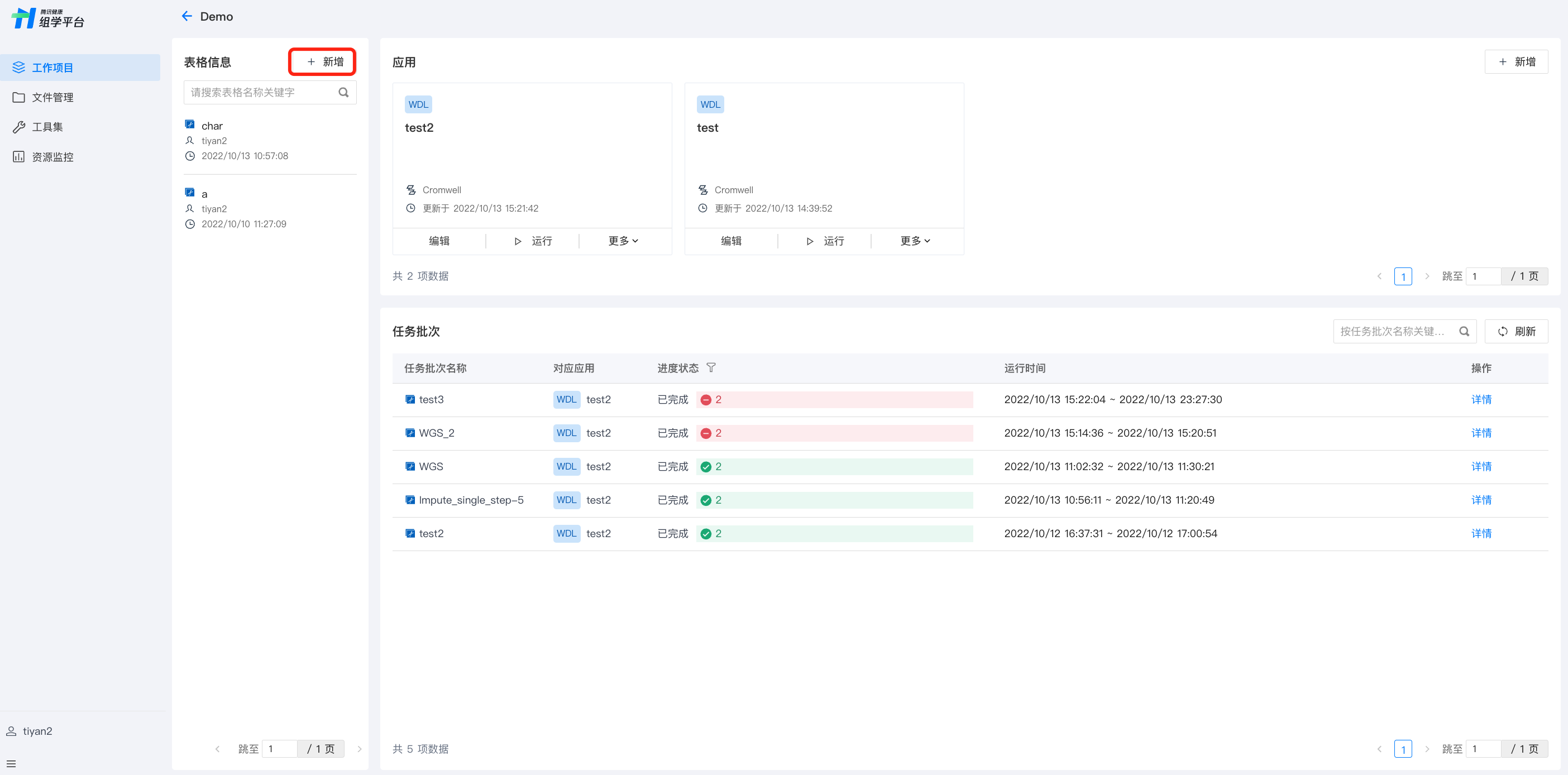Click 刷新 button in 任务批次
1568x775 pixels.
[1516, 331]
